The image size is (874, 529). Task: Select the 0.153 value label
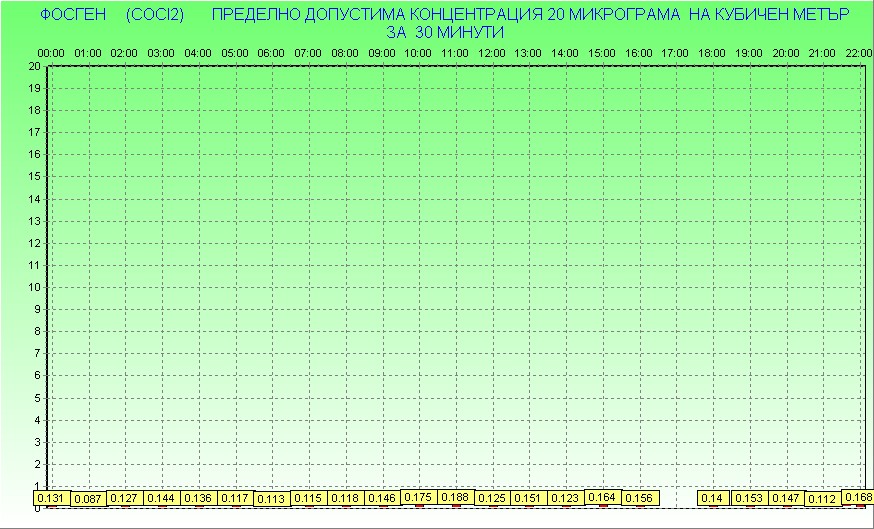tap(749, 498)
